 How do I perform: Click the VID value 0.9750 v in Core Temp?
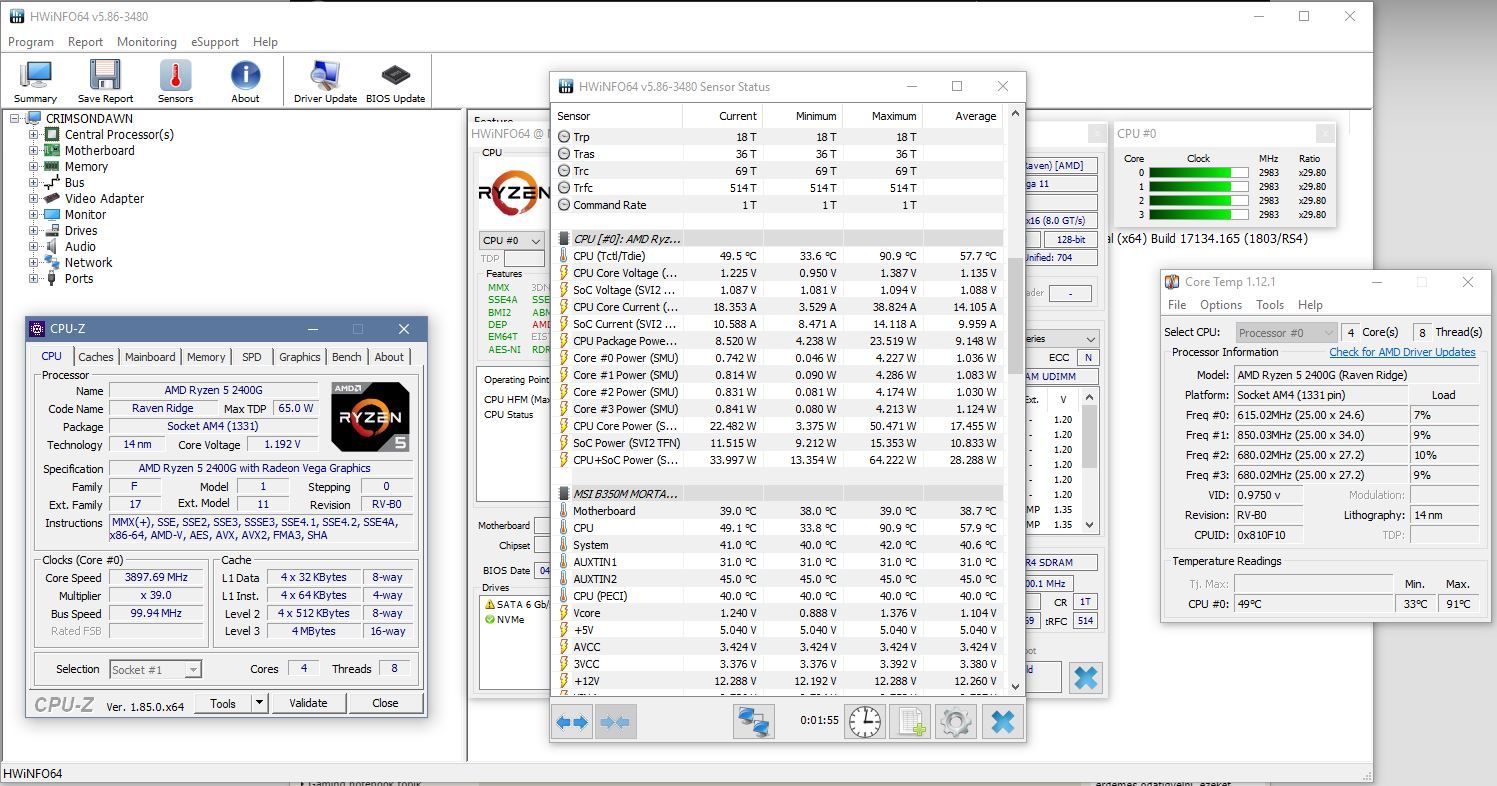(1268, 495)
